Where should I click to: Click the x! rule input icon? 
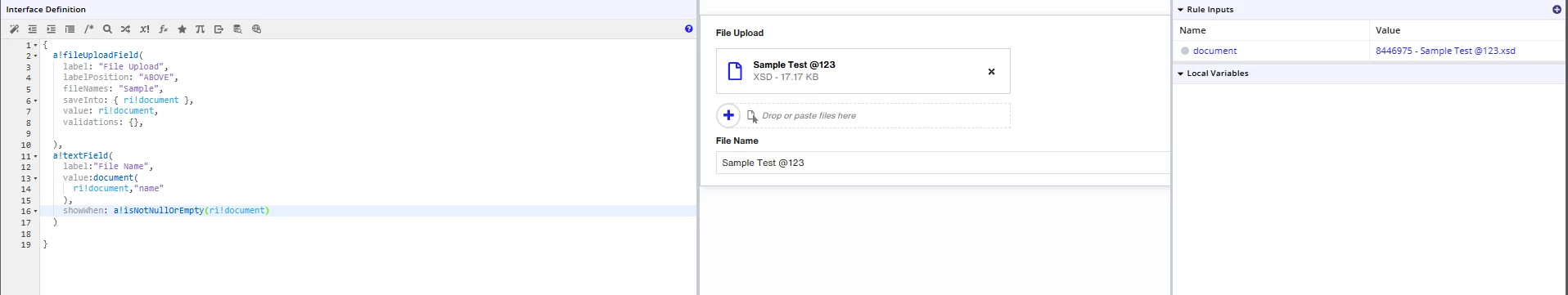click(145, 29)
